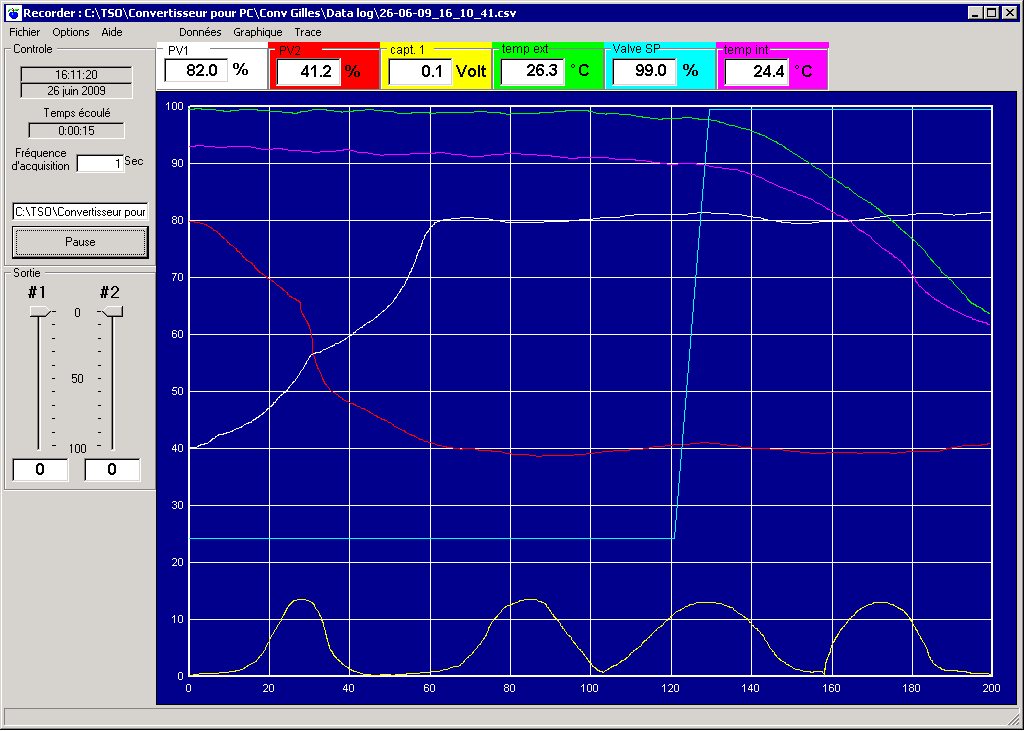Click the file path text field
Viewport: 1025px width, 731px height.
coord(80,211)
